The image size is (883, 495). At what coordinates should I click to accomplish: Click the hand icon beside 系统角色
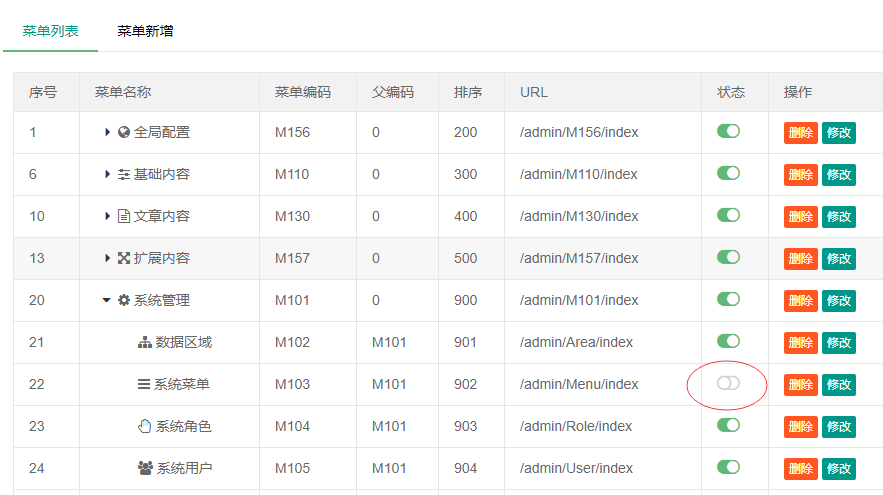(144, 426)
